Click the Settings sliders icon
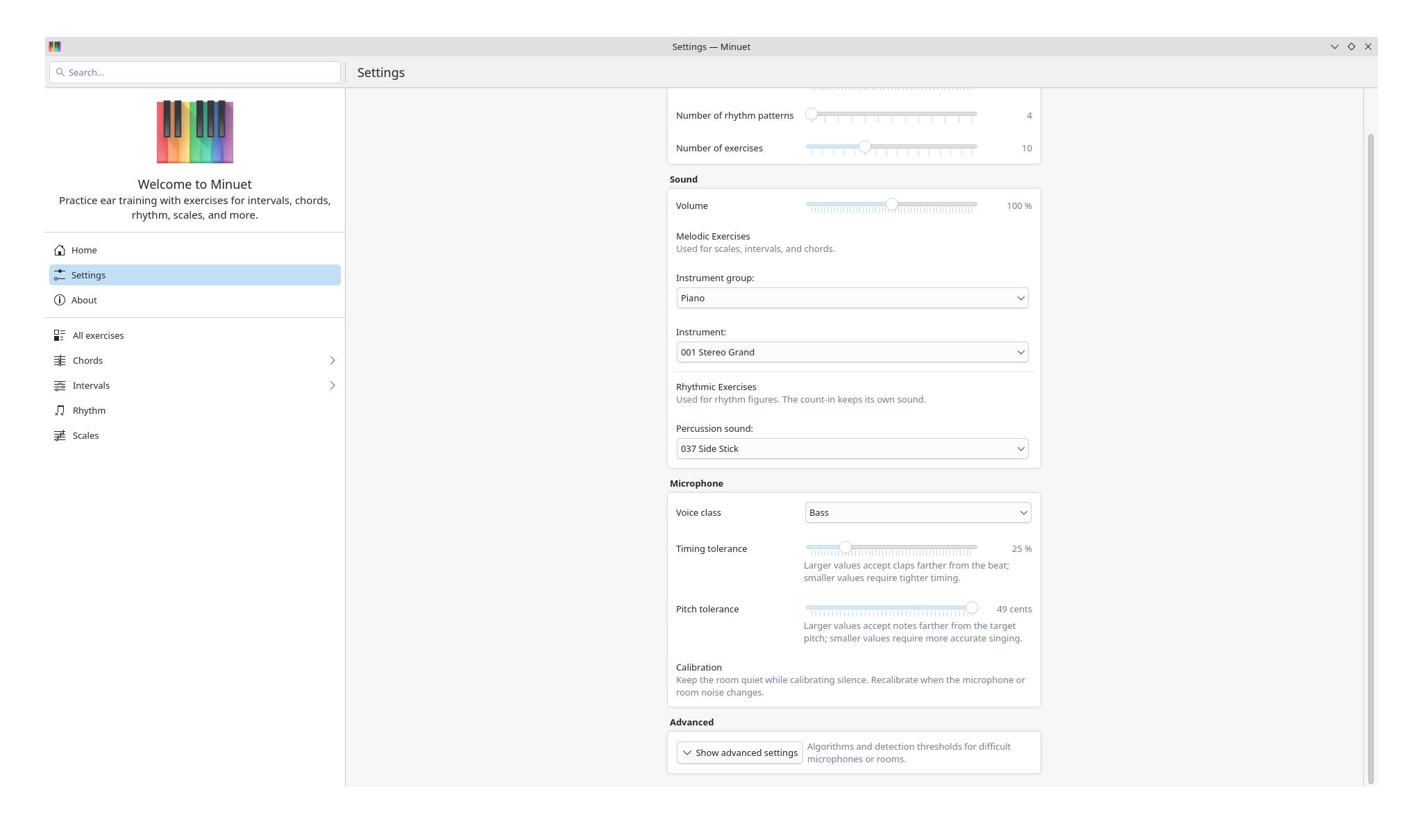 click(60, 275)
